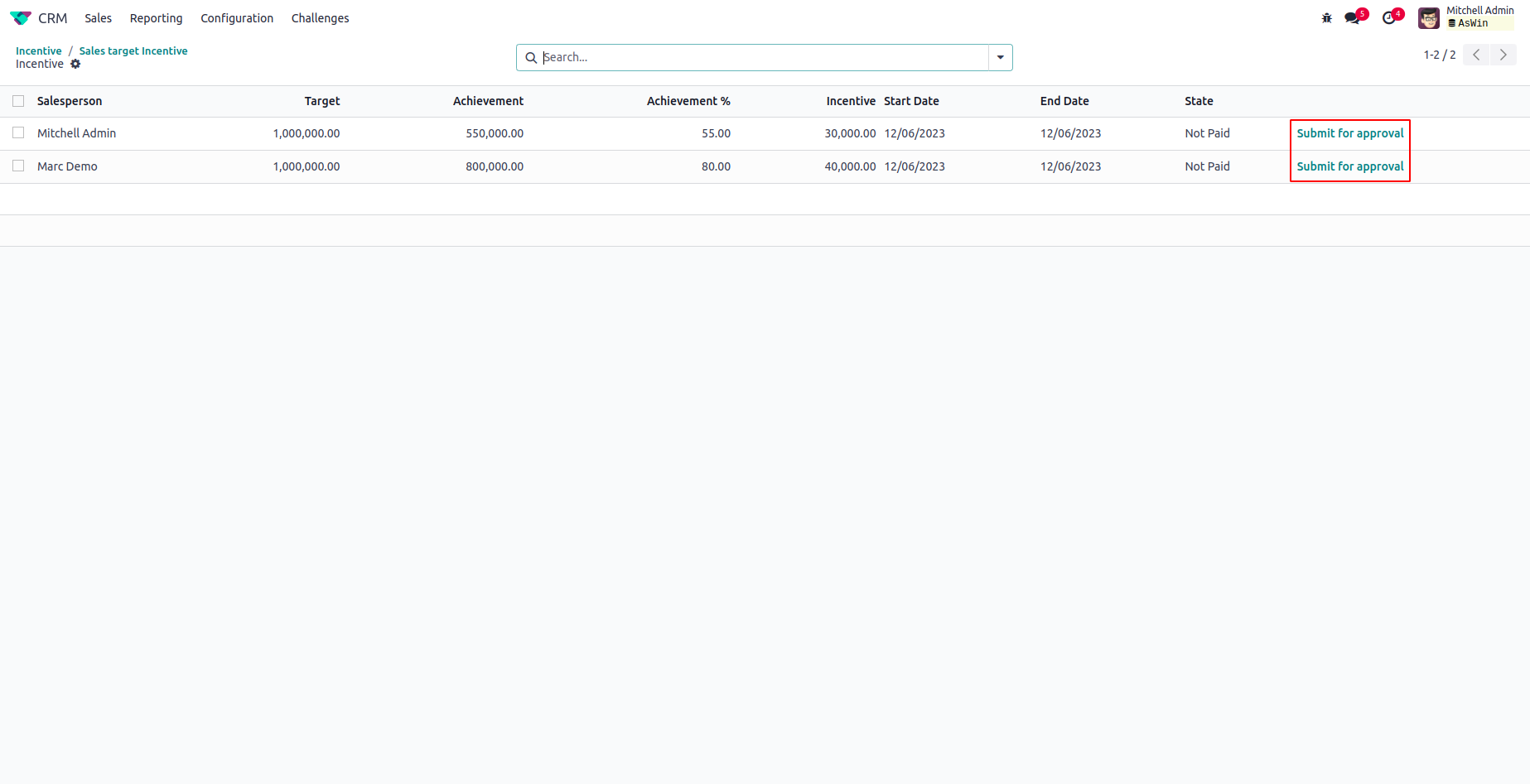The width and height of the screenshot is (1530, 784).
Task: Click the Target value in Mitchell Admin row
Action: pos(306,133)
